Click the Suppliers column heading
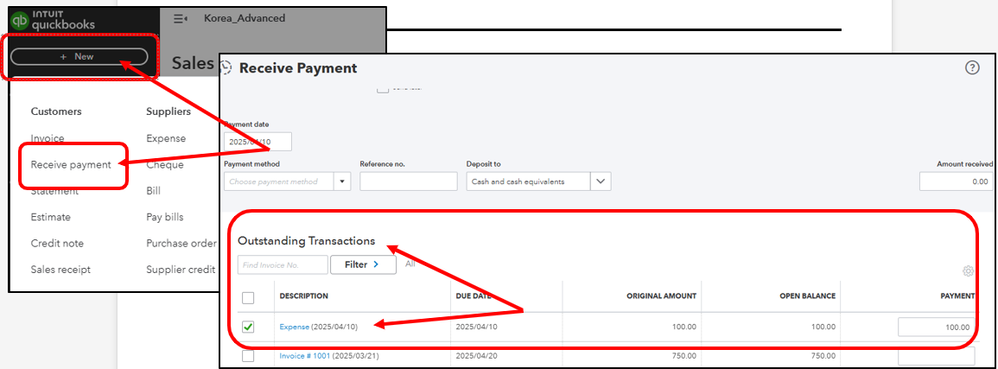Viewport: 998px width, 369px height. pyautogui.click(x=169, y=111)
